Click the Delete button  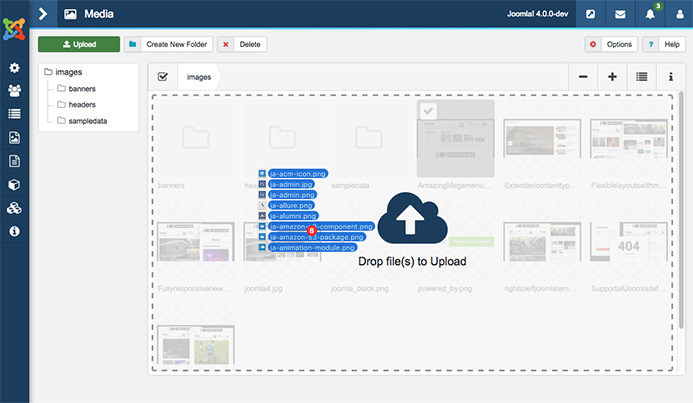pos(242,44)
